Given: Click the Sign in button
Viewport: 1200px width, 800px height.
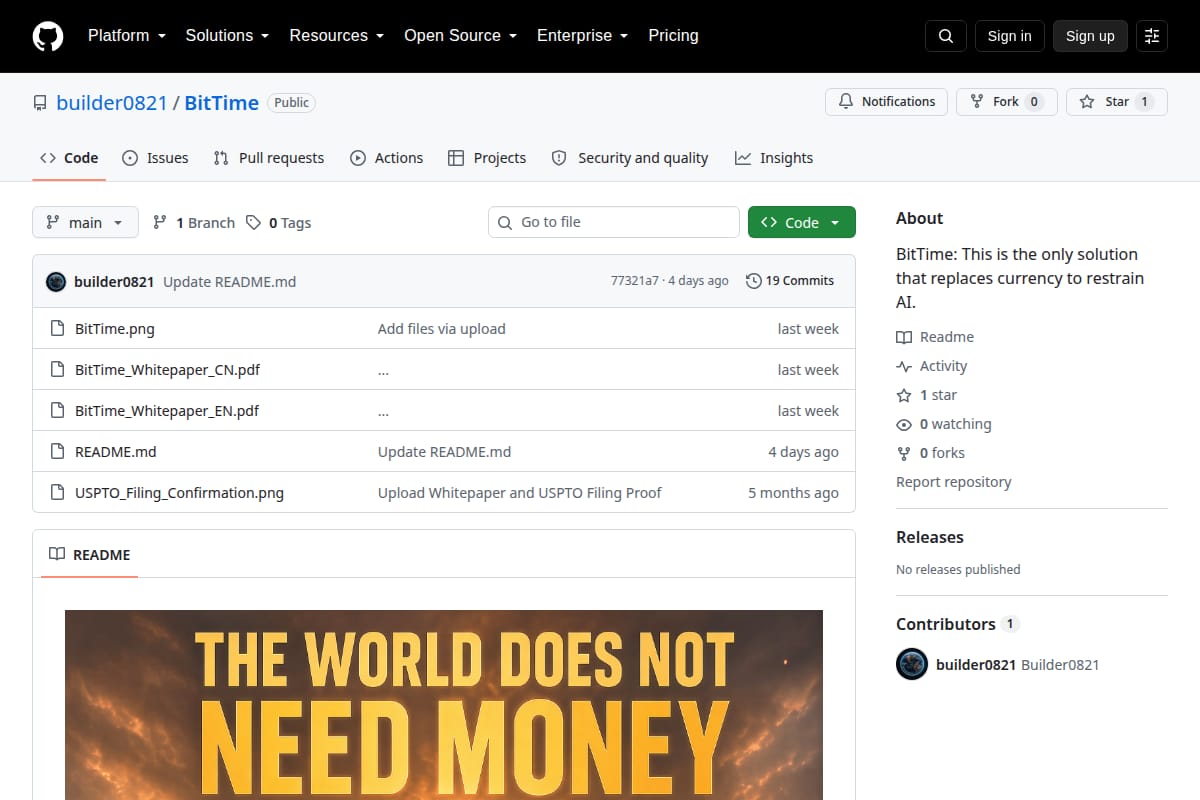Looking at the screenshot, I should (x=1009, y=36).
